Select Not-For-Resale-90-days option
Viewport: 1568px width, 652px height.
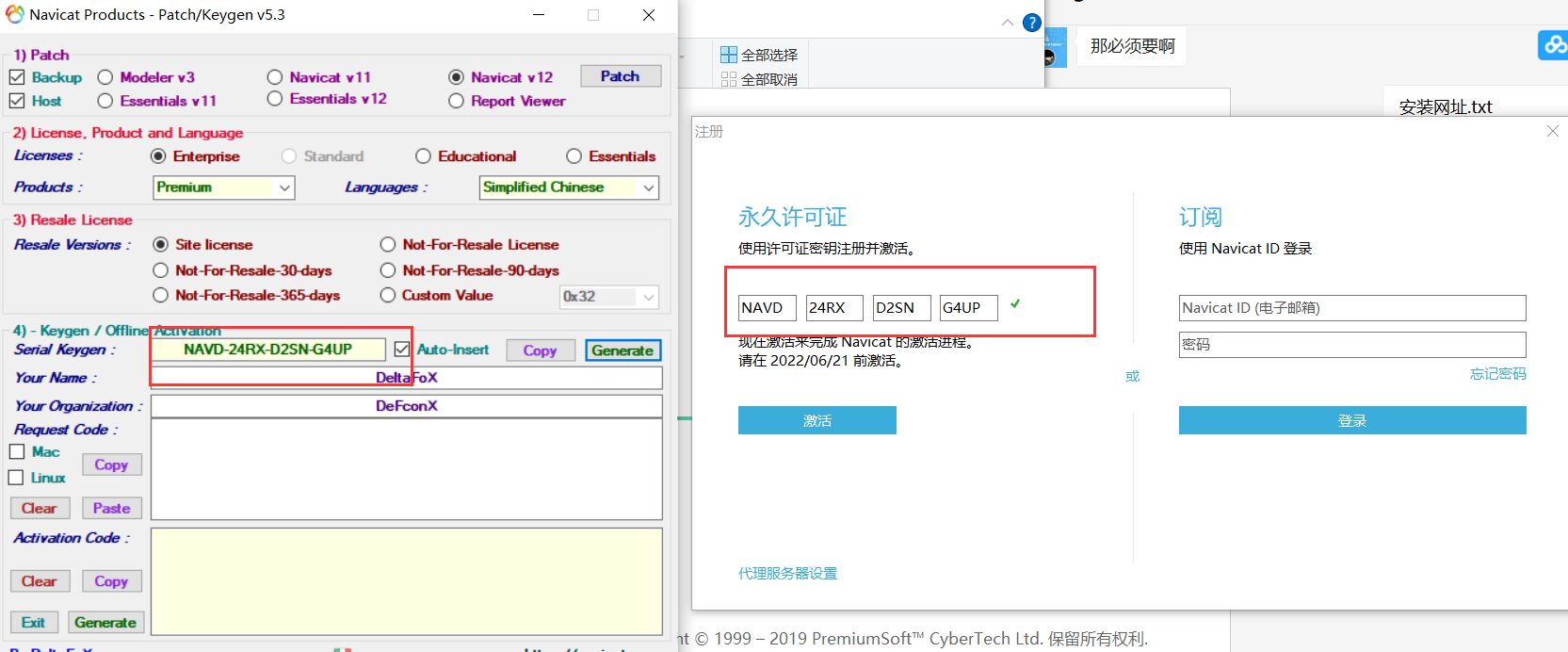click(388, 270)
